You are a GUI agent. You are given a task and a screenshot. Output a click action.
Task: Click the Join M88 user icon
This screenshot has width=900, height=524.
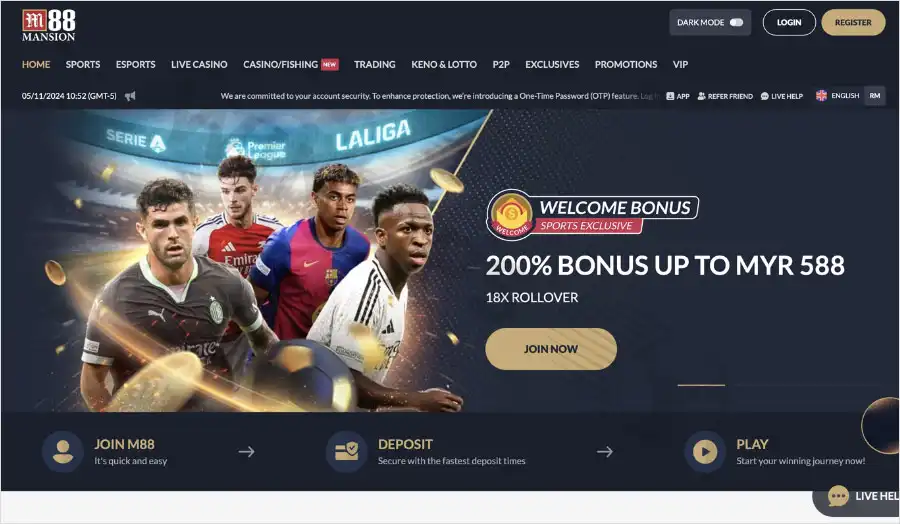click(63, 452)
